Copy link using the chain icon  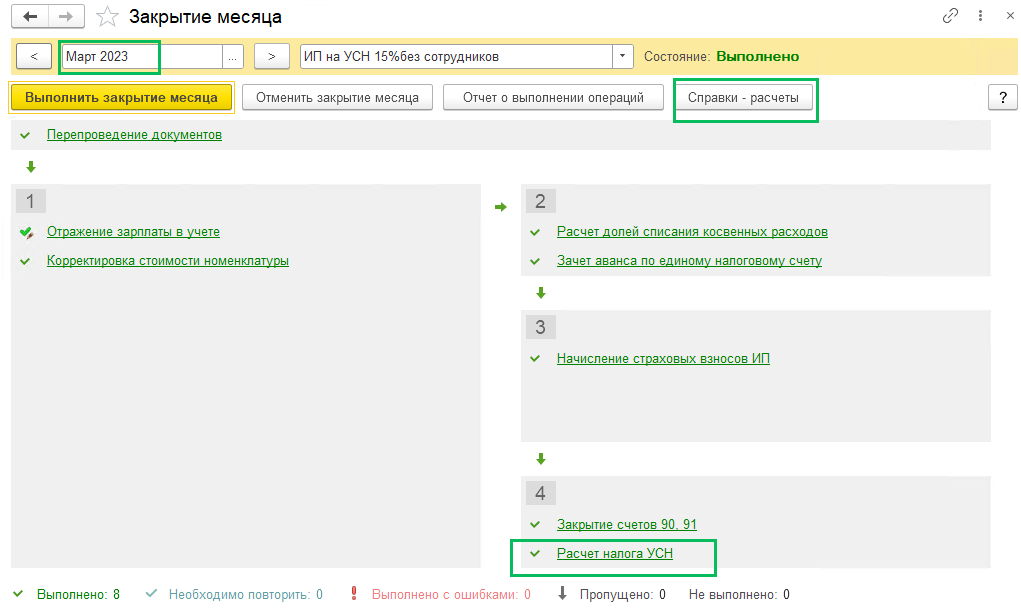point(950,17)
